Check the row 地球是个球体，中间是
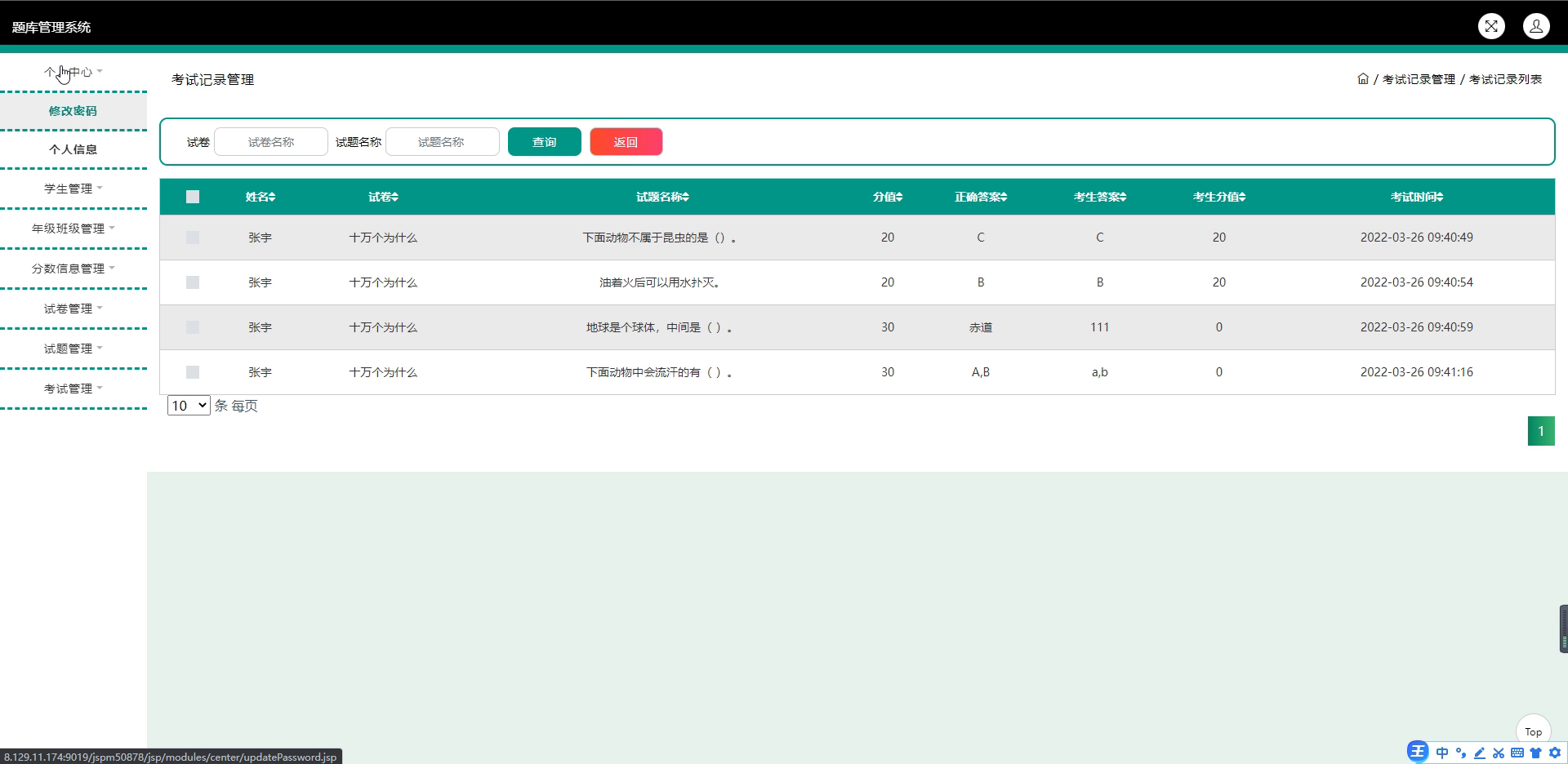Viewport: 1568px width, 764px height. tap(193, 327)
